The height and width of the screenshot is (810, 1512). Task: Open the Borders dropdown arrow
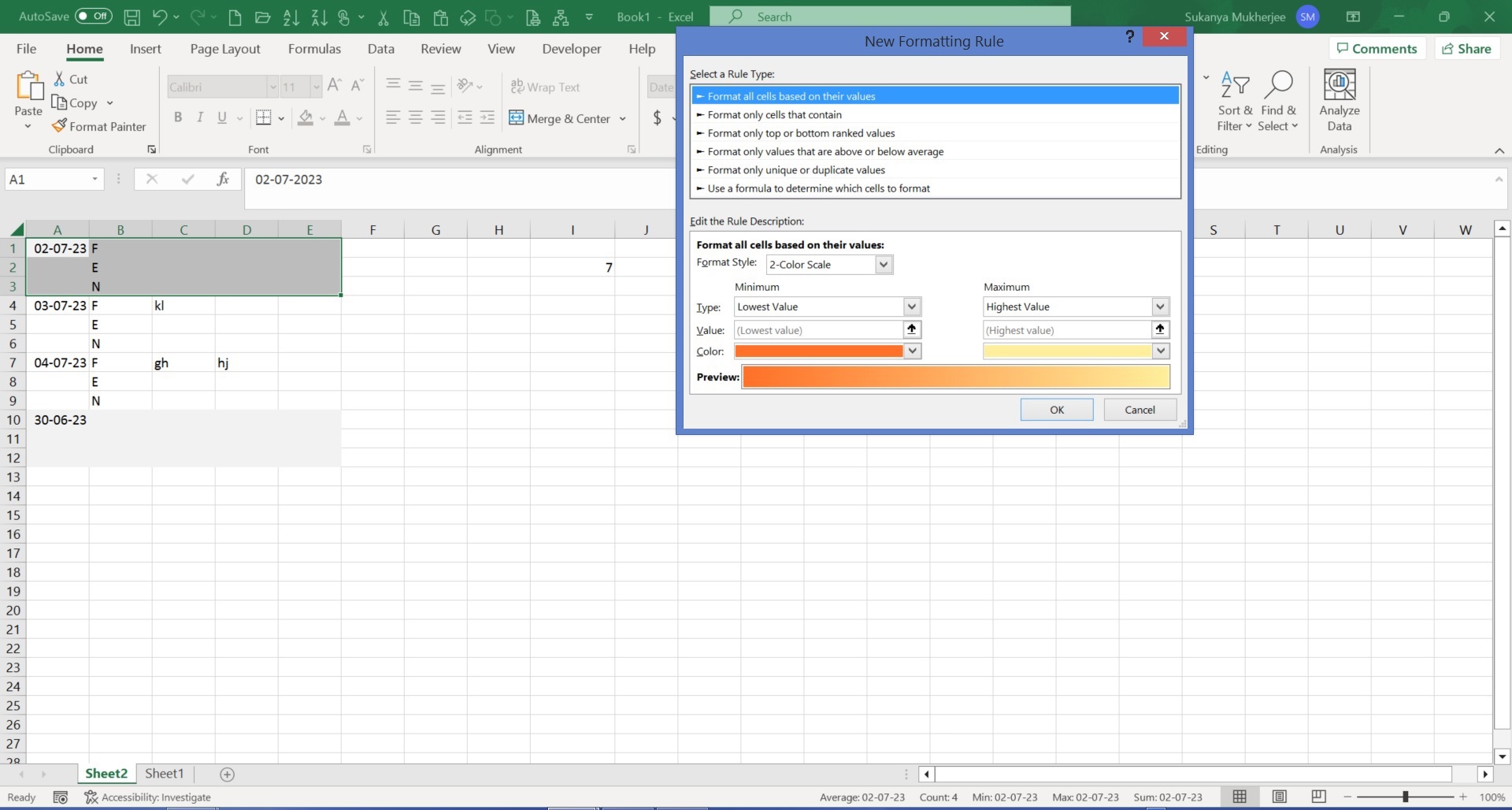[x=281, y=118]
